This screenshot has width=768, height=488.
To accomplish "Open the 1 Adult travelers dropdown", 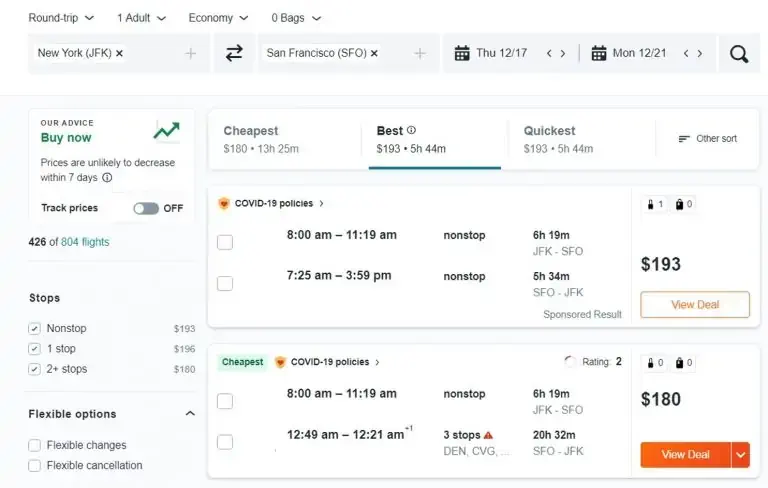I will pyautogui.click(x=142, y=18).
